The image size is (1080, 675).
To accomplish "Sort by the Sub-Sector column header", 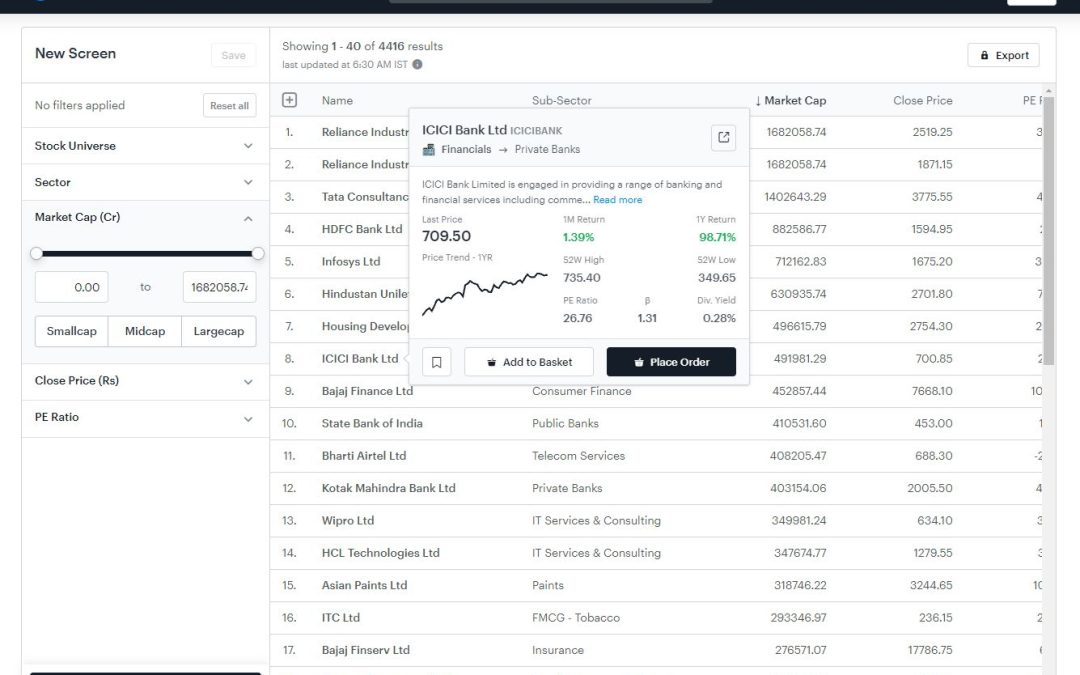I will click(562, 101).
